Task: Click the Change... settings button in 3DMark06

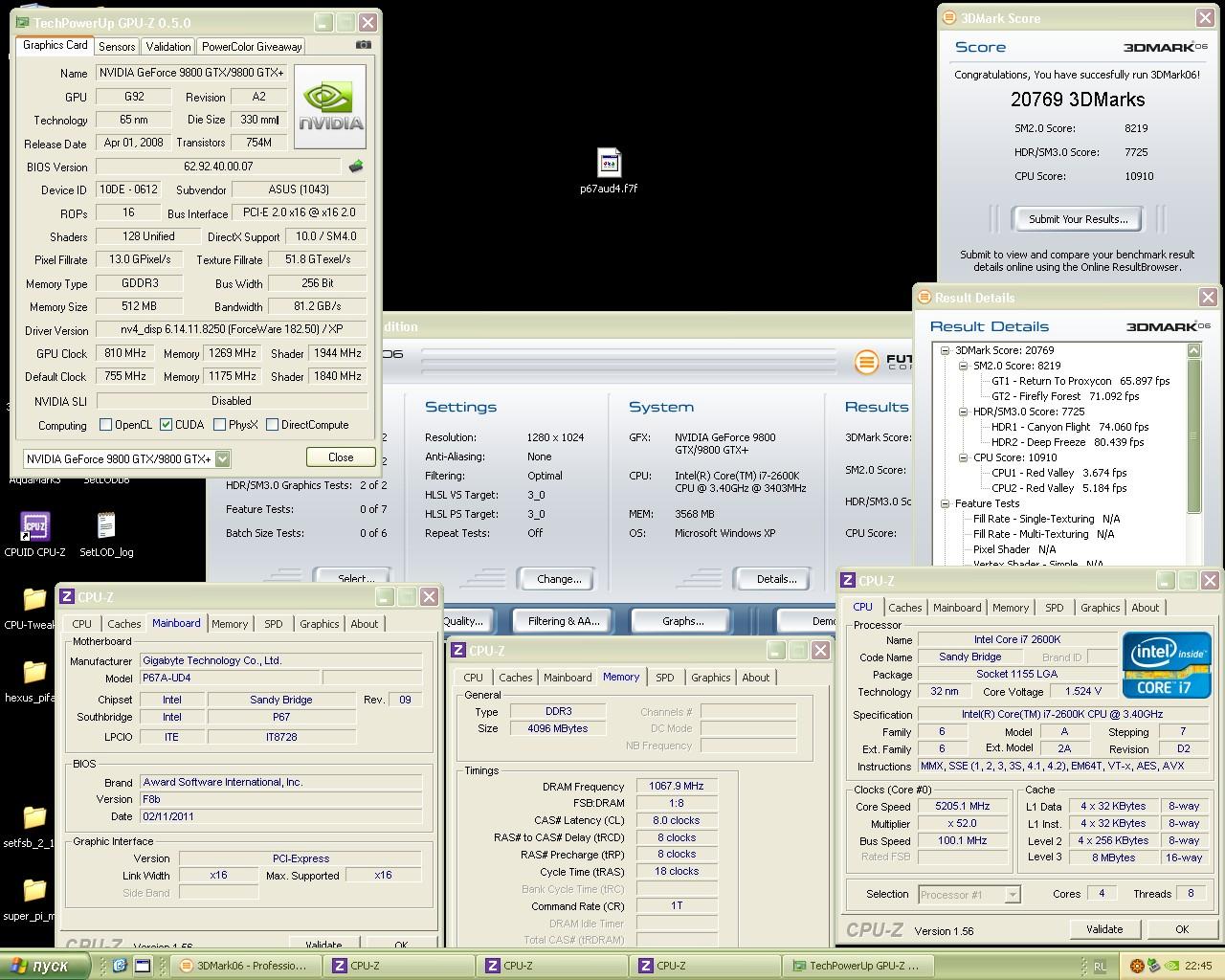Action: tap(559, 579)
